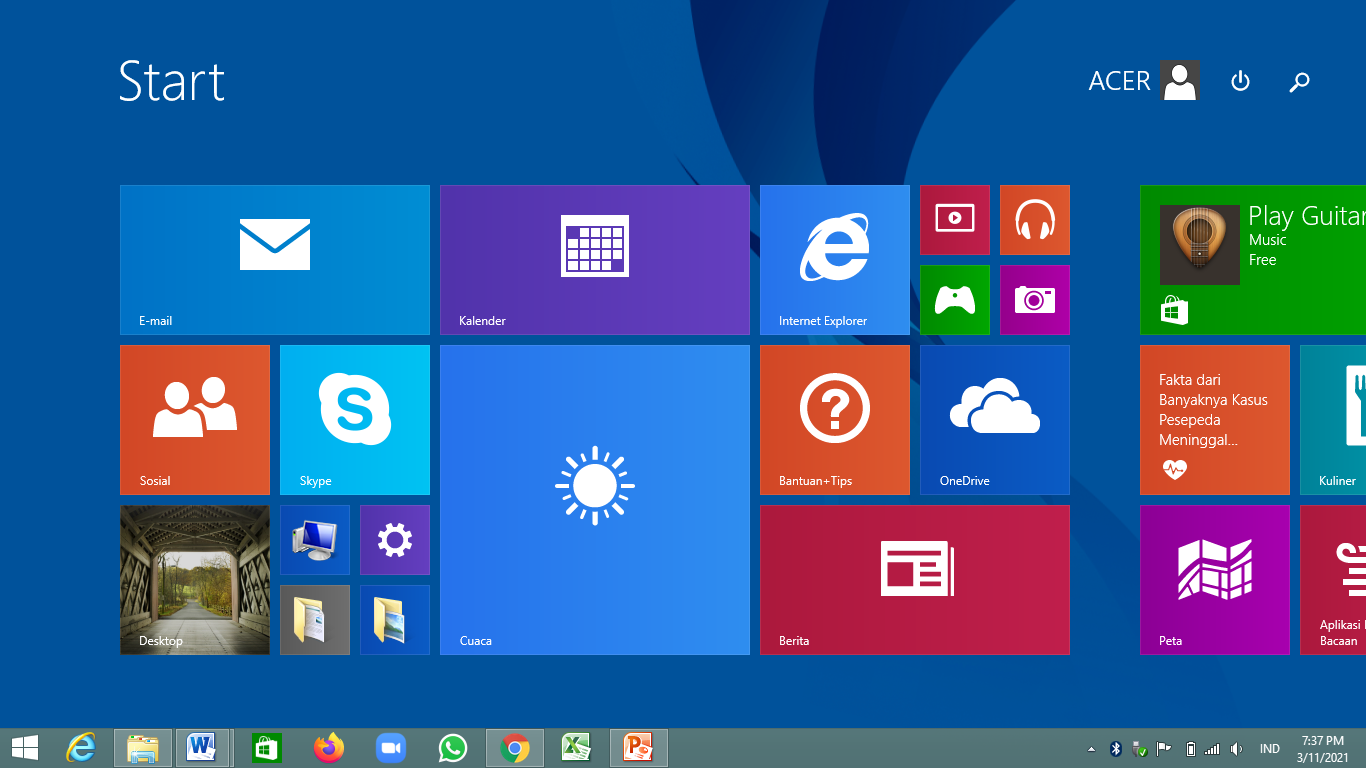Click the Power options button

click(x=1240, y=81)
